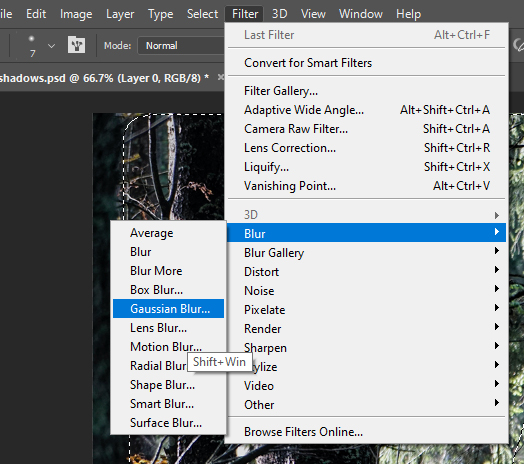Apply the Average blur filter
The image size is (524, 464).
(168, 233)
